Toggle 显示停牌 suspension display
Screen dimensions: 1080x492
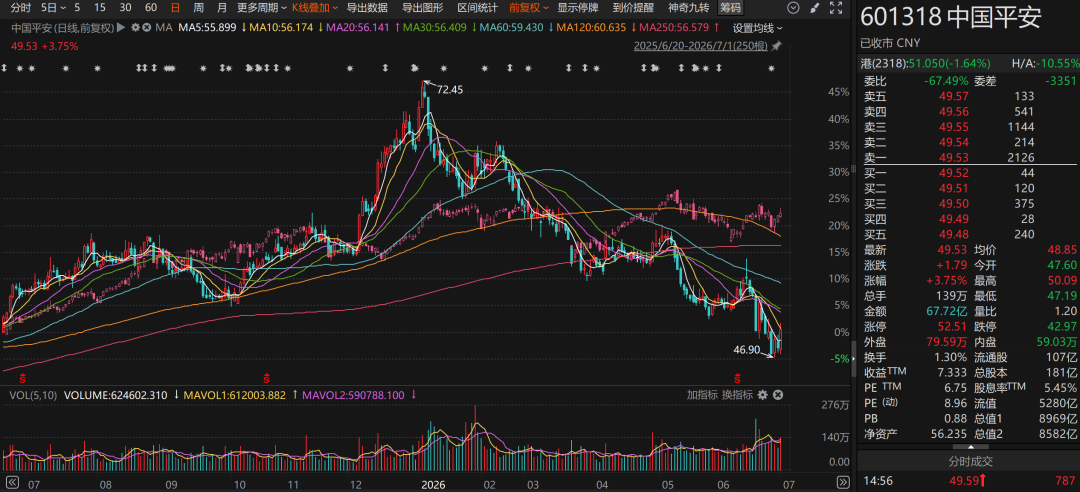tap(578, 8)
